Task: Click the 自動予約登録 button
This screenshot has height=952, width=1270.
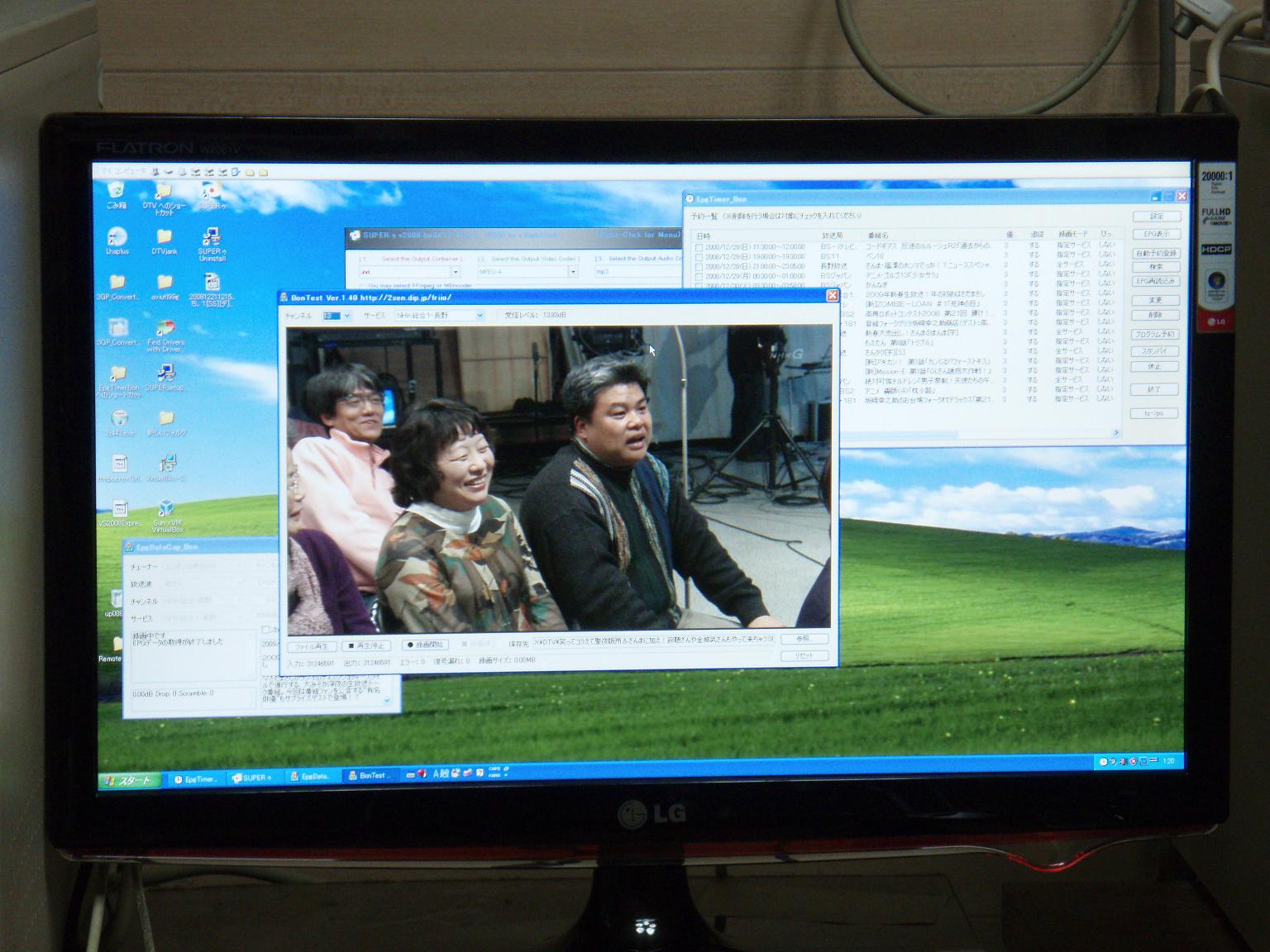Action: tap(1156, 254)
